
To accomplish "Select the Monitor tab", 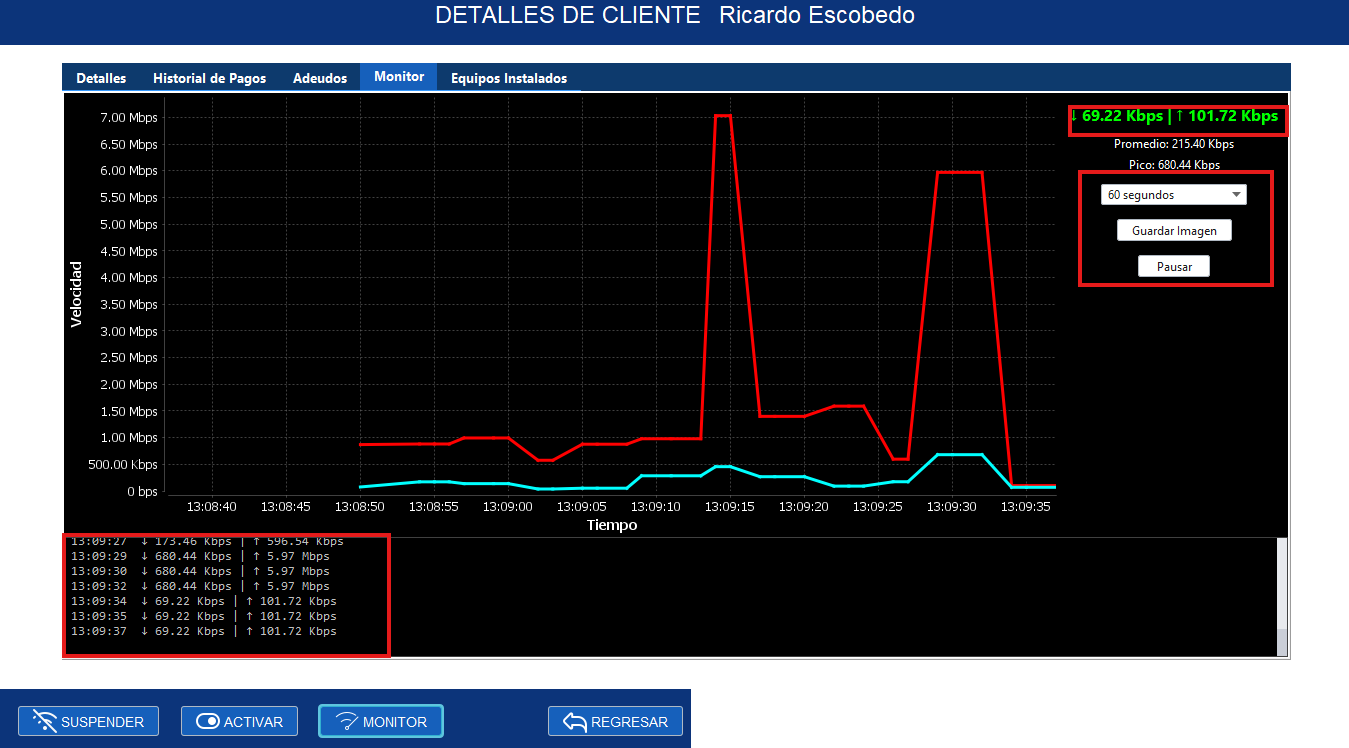I will point(398,76).
